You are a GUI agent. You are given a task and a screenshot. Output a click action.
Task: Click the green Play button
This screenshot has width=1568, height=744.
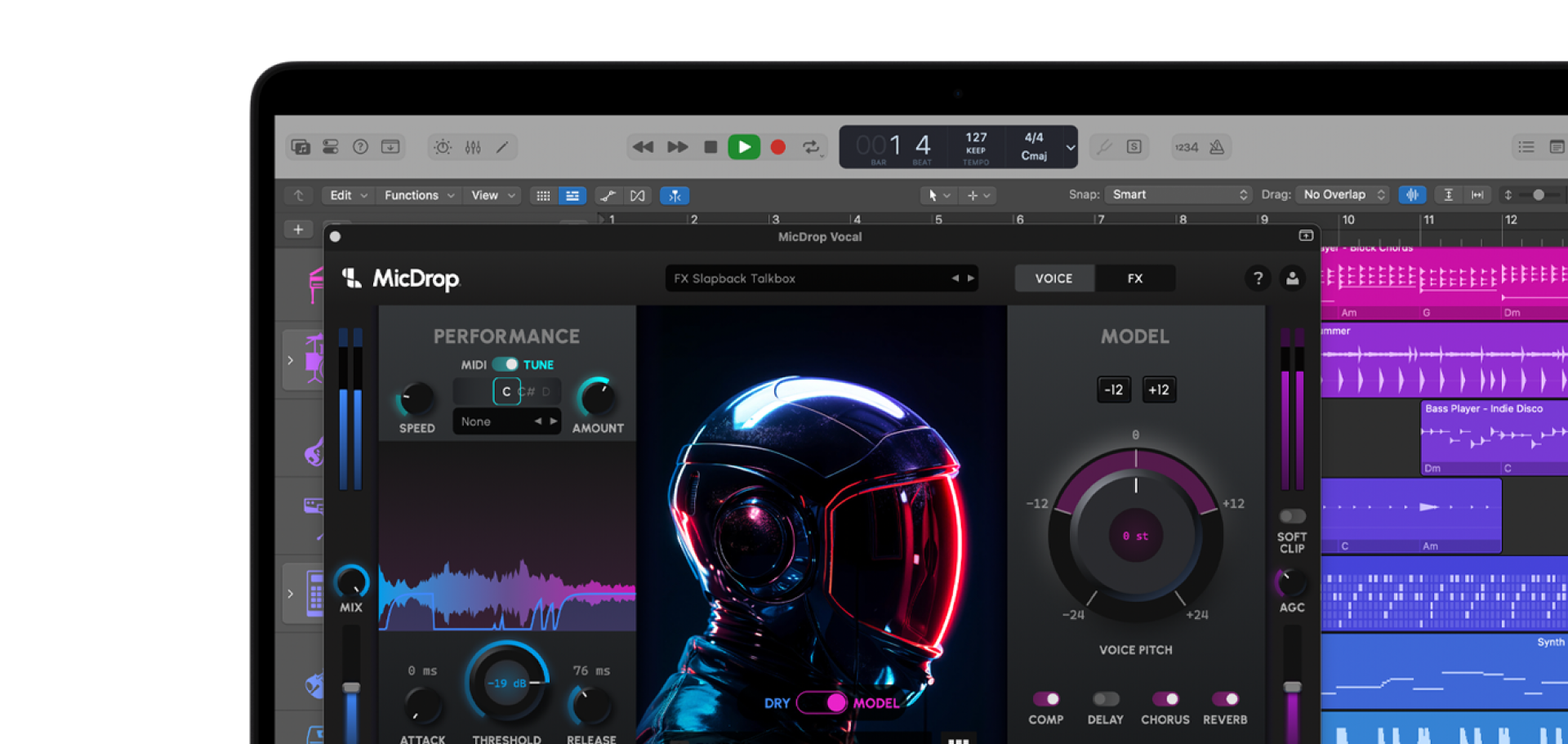click(x=743, y=147)
